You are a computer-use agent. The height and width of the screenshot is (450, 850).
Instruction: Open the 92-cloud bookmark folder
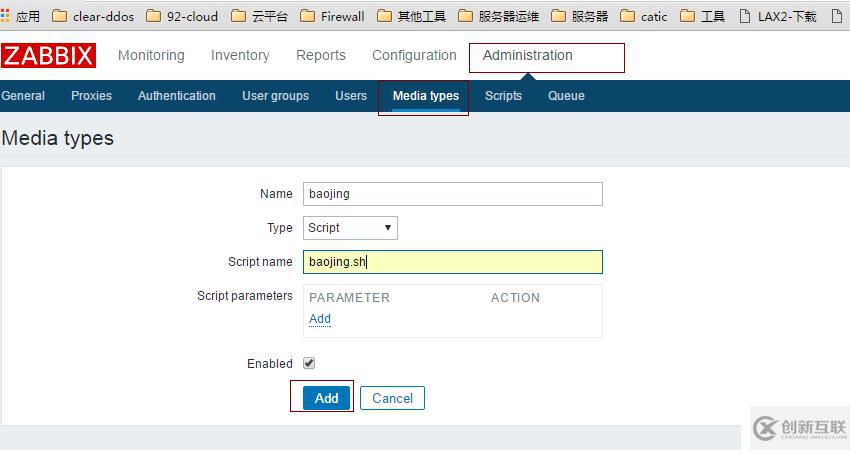click(182, 17)
